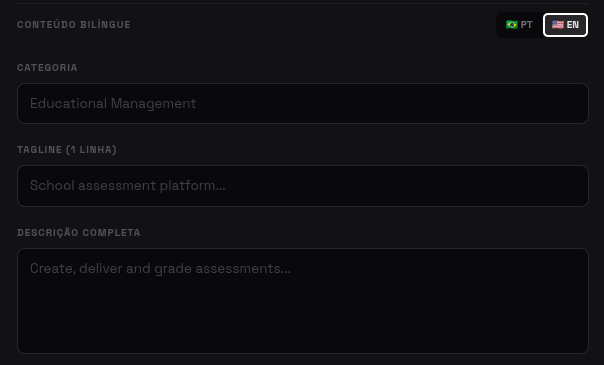
Task: Click the 'School assessment platform...' placeholder
Action: coord(128,186)
